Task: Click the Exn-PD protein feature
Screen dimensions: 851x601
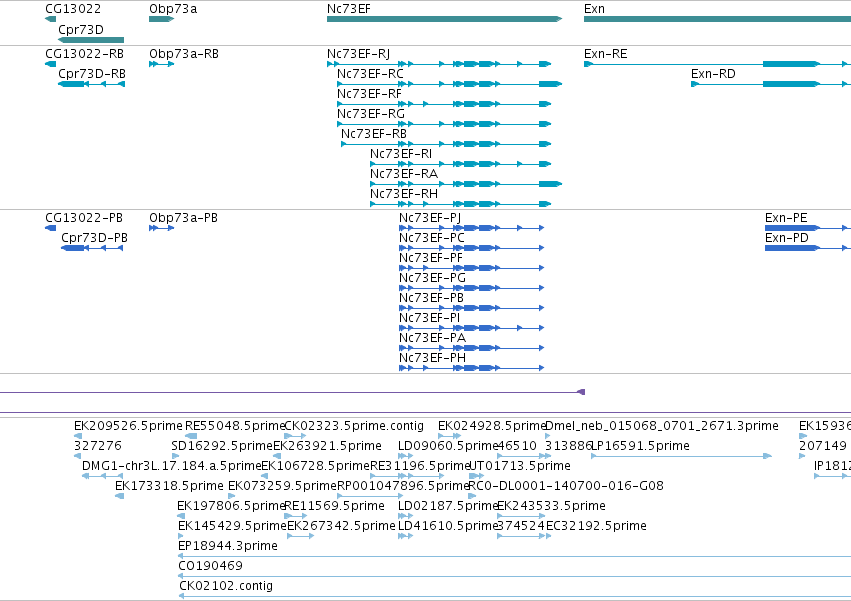Action: (808, 248)
